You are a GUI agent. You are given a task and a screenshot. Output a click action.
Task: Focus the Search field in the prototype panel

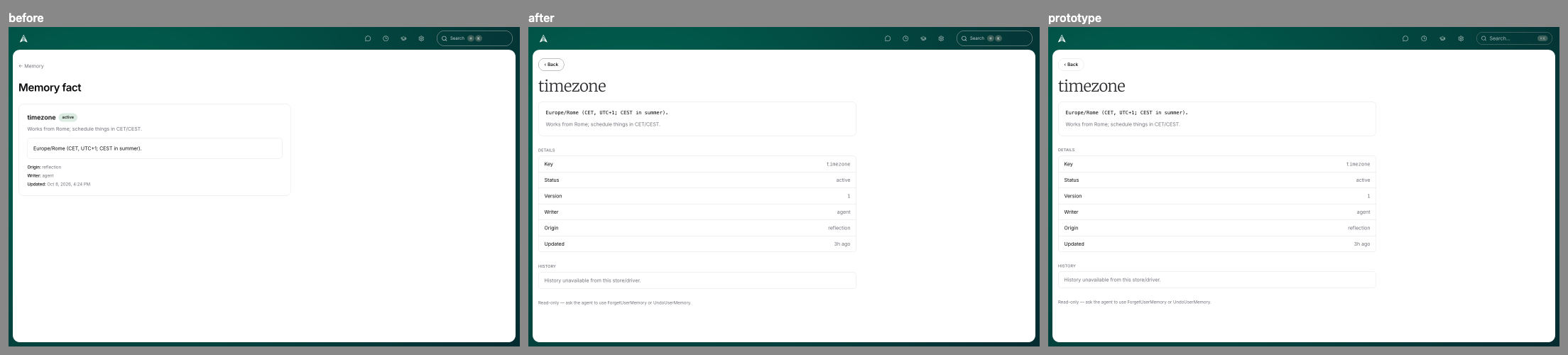tap(1513, 38)
